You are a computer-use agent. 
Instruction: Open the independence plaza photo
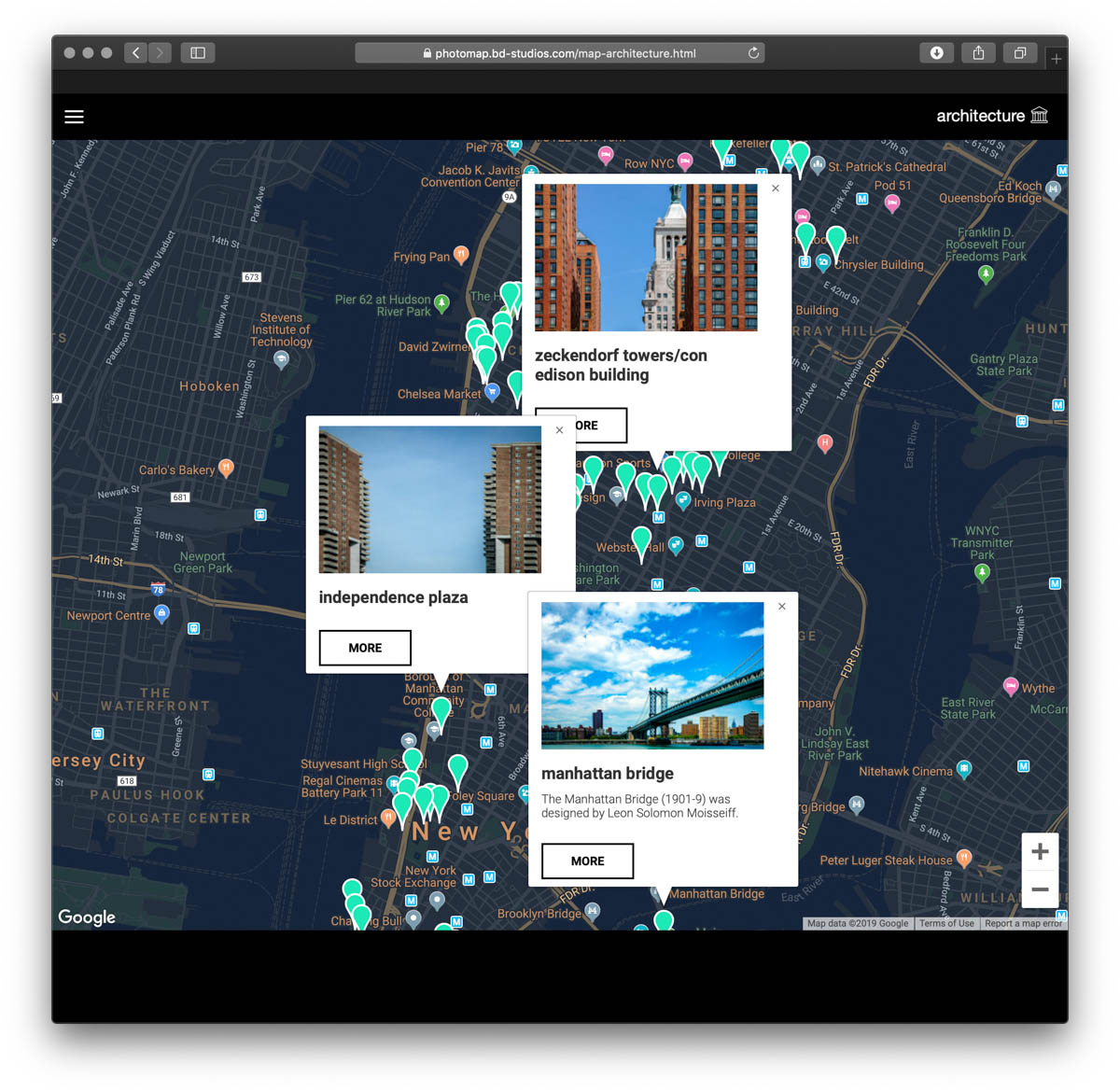[430, 499]
